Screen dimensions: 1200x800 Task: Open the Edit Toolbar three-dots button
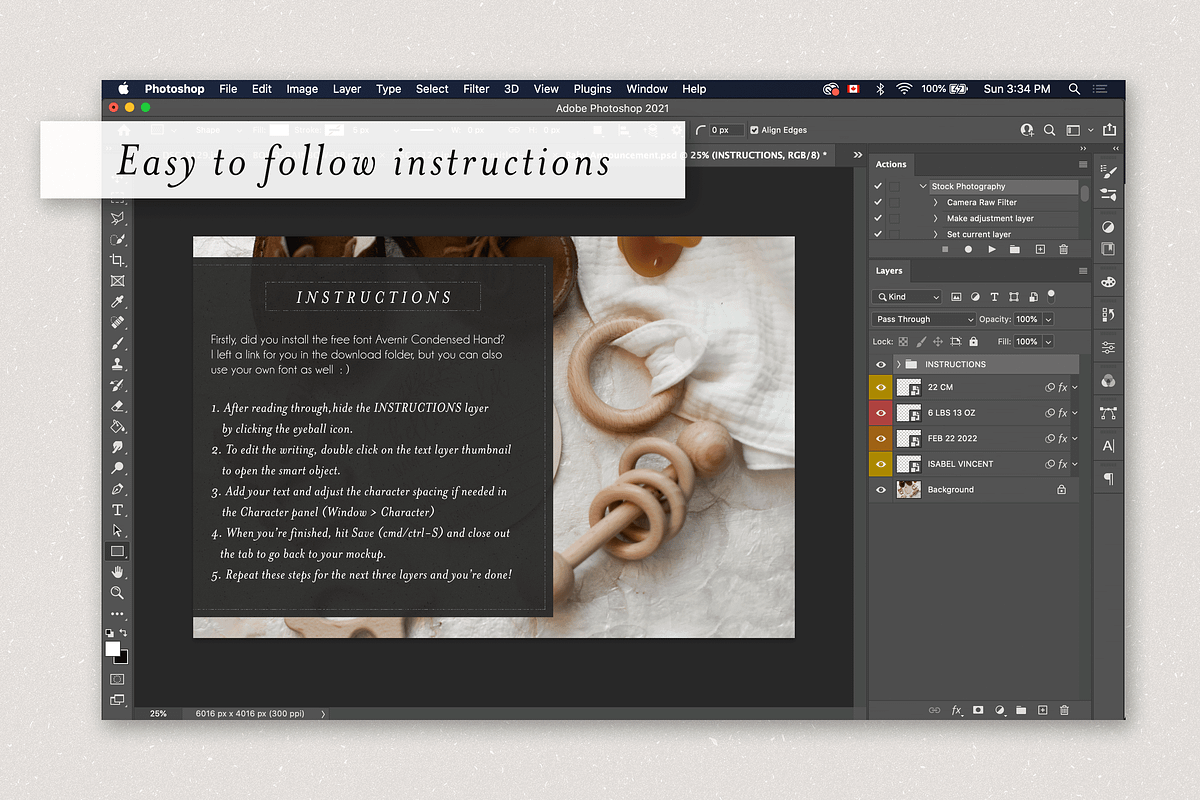(x=117, y=614)
